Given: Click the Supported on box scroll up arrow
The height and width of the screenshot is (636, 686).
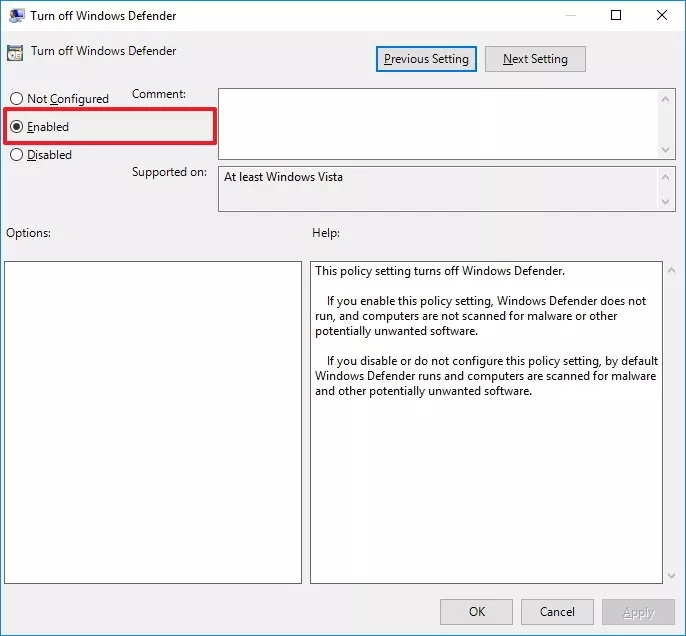Looking at the screenshot, I should click(667, 177).
